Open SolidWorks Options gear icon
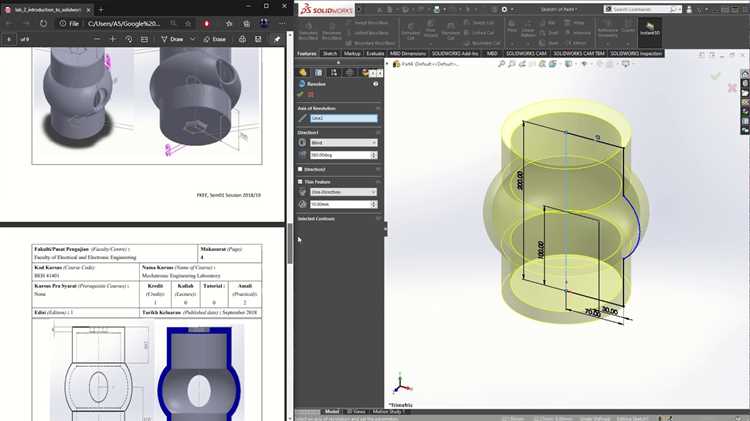 [x=504, y=9]
